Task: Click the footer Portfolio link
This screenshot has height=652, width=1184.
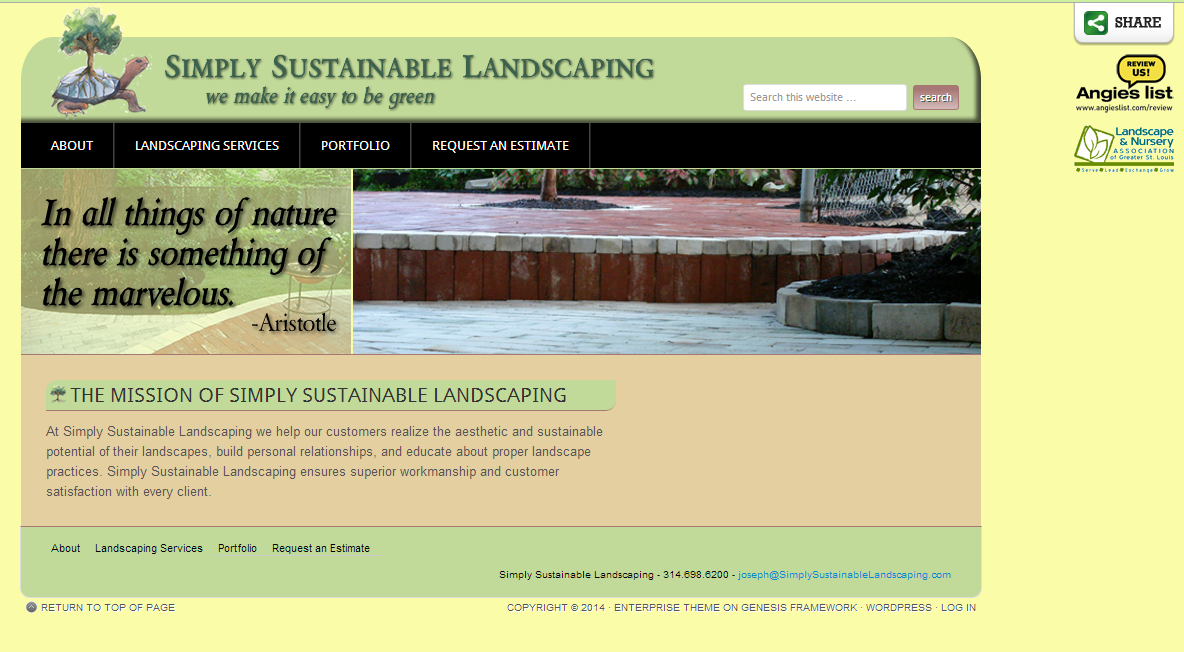Action: [x=237, y=549]
